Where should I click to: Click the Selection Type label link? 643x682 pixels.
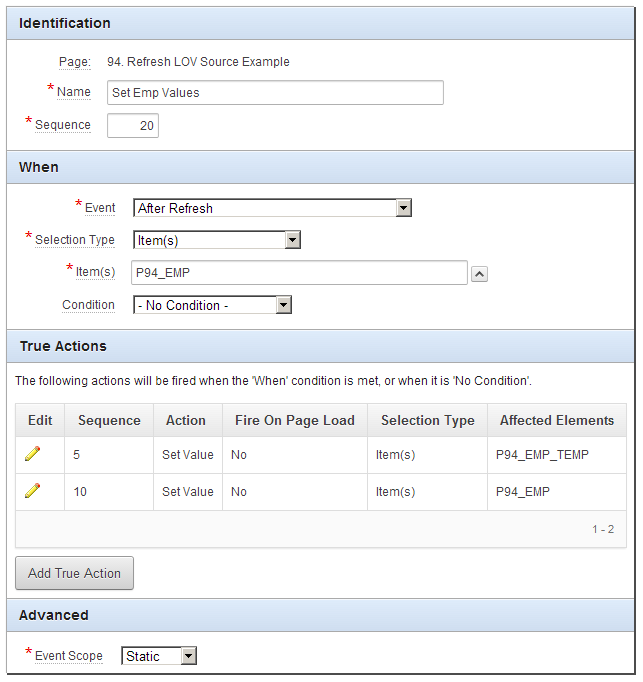click(x=74, y=240)
